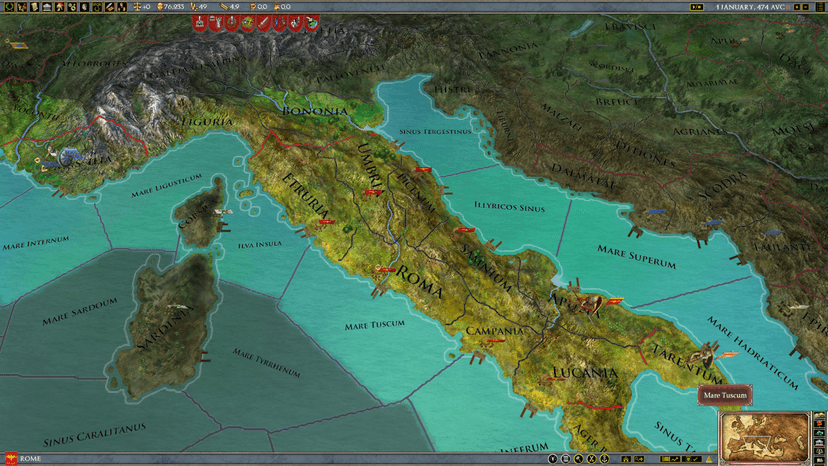Click the Mare Tyrrhenum sea label
The image size is (828, 466).
266,363
